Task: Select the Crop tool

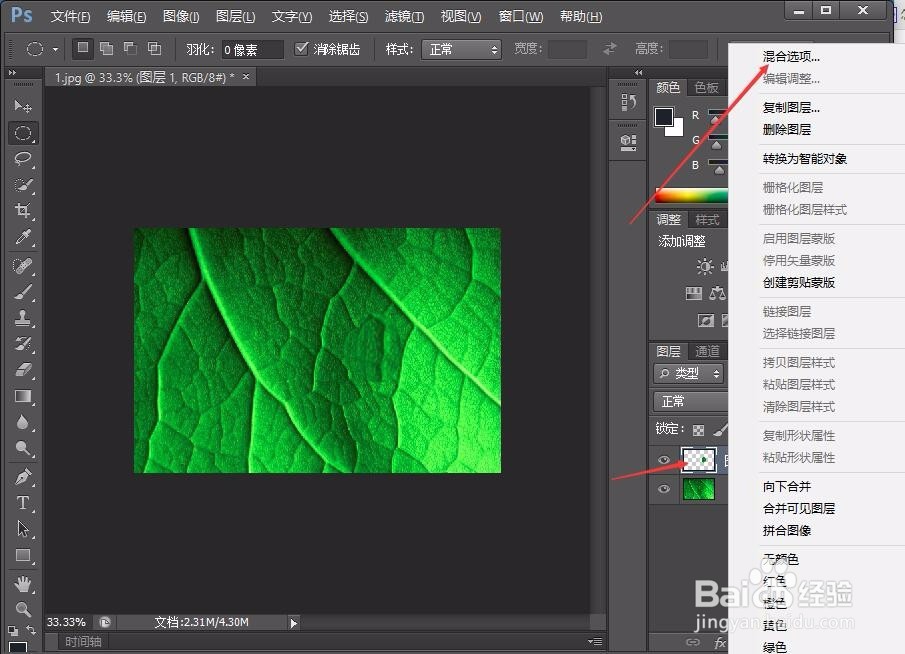Action: point(23,211)
